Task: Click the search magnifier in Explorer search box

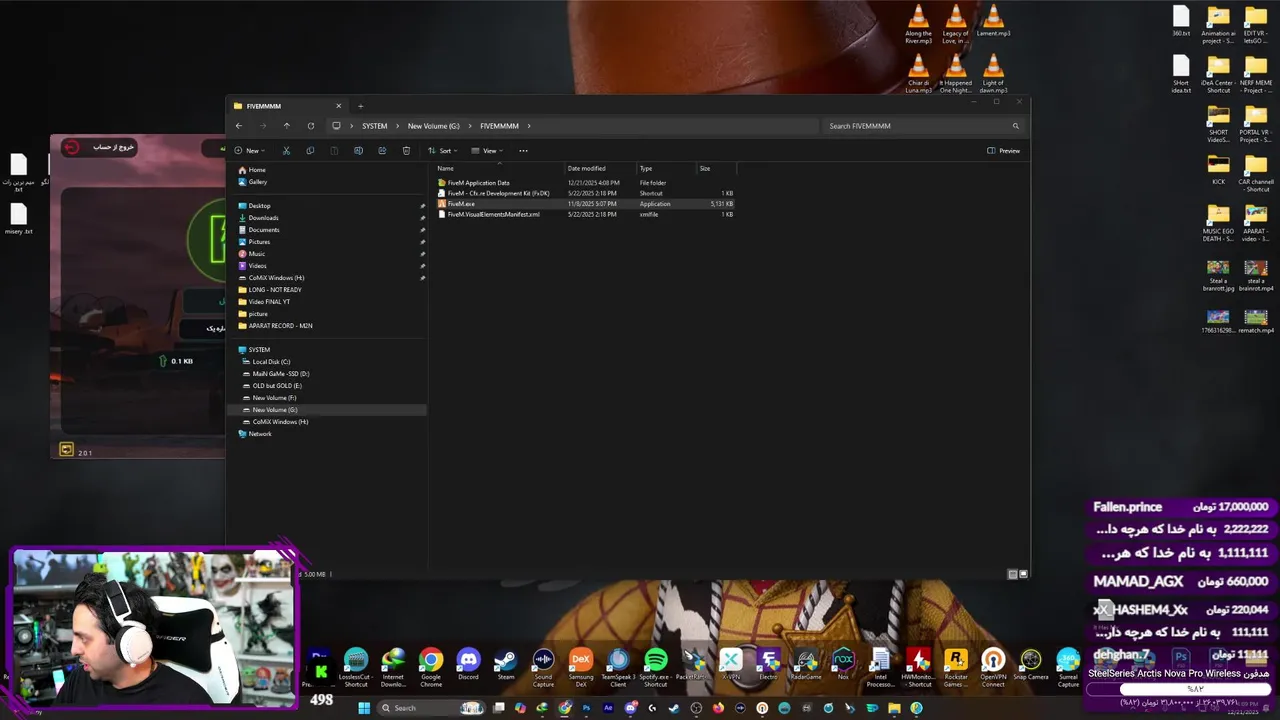Action: pos(1016,126)
